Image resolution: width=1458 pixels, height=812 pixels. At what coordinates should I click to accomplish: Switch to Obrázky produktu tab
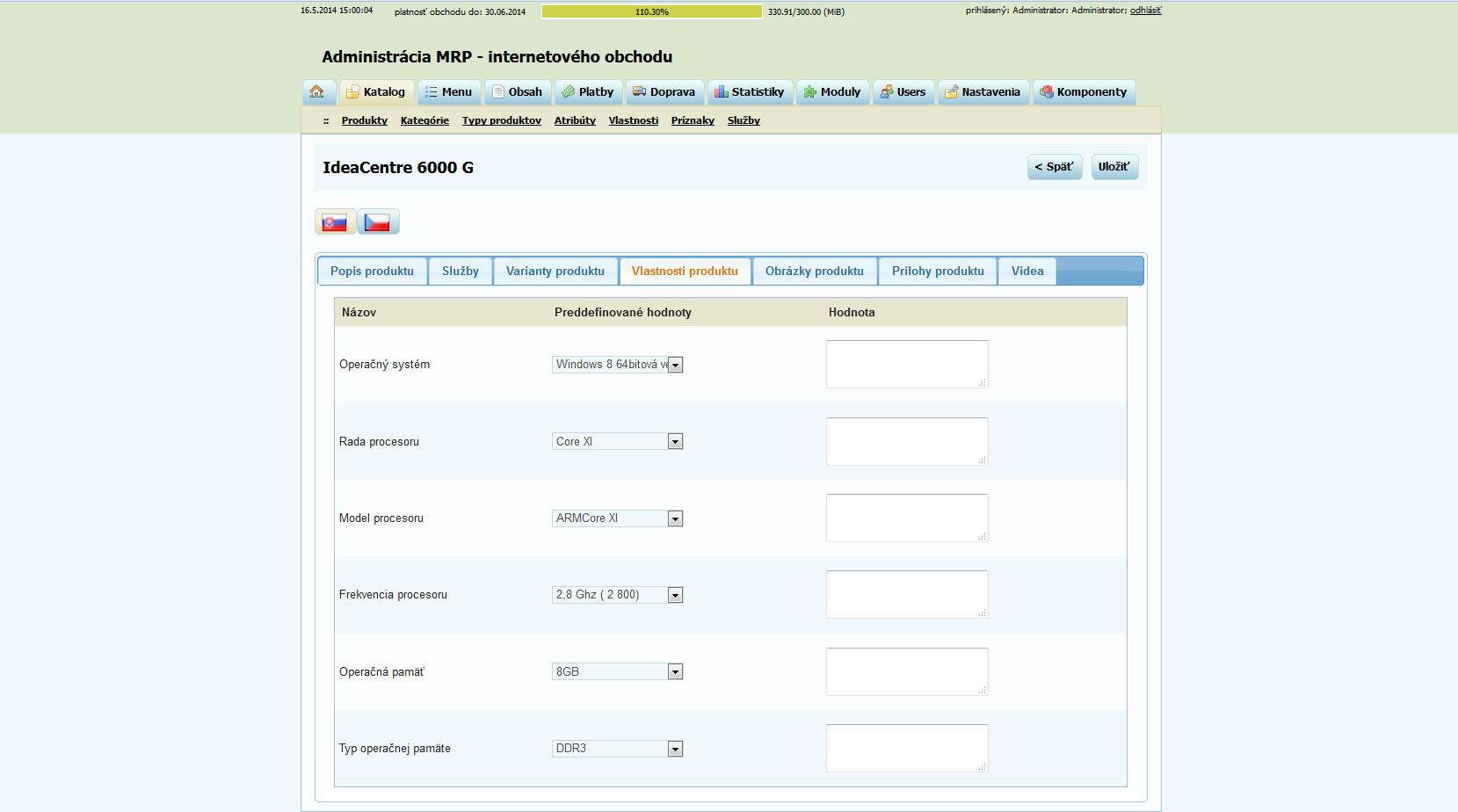(x=815, y=272)
